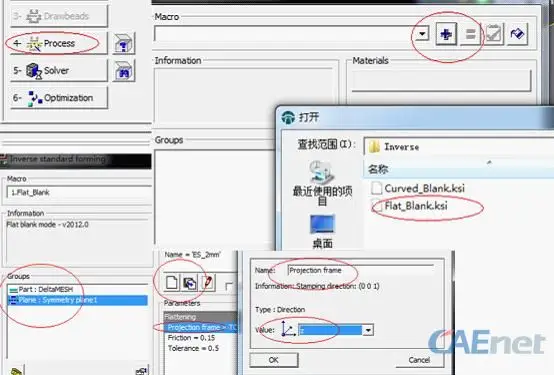Screen dimensions: 554x375
Task: Go to 最近使用的项目 recent items
Action: [322, 184]
